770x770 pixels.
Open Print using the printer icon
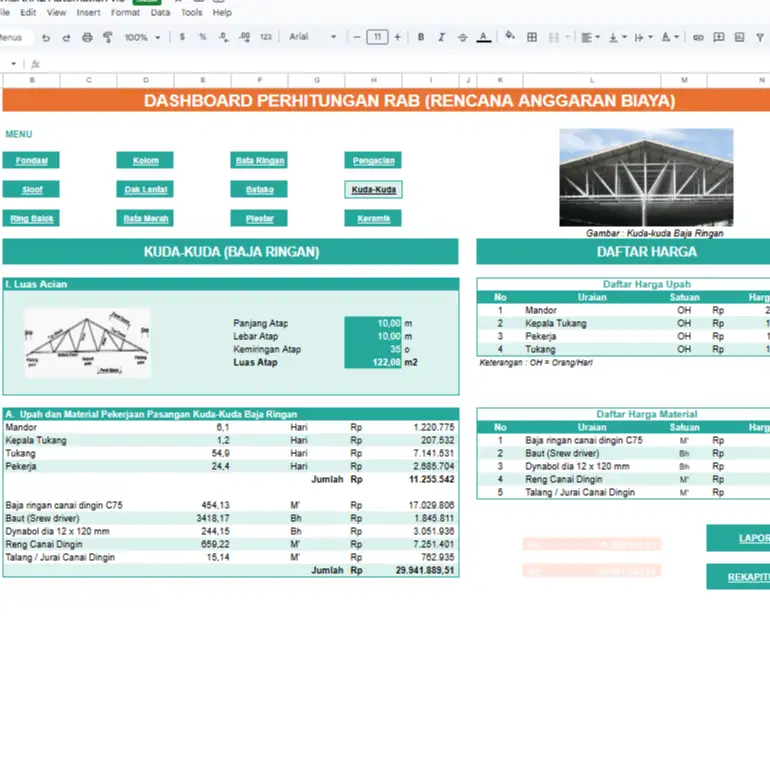point(87,37)
